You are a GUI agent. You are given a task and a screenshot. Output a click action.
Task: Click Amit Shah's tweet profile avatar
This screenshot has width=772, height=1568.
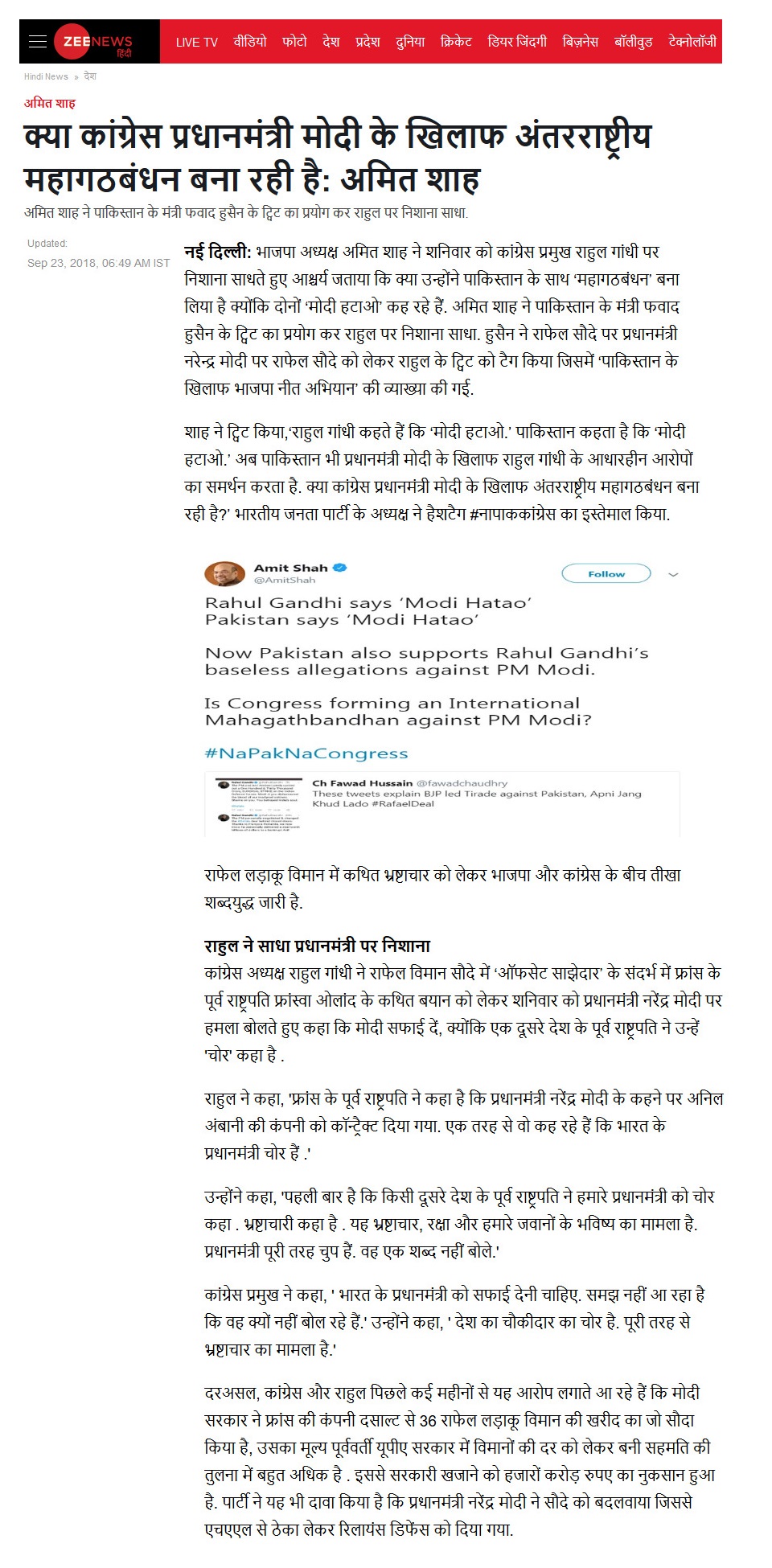(x=224, y=573)
